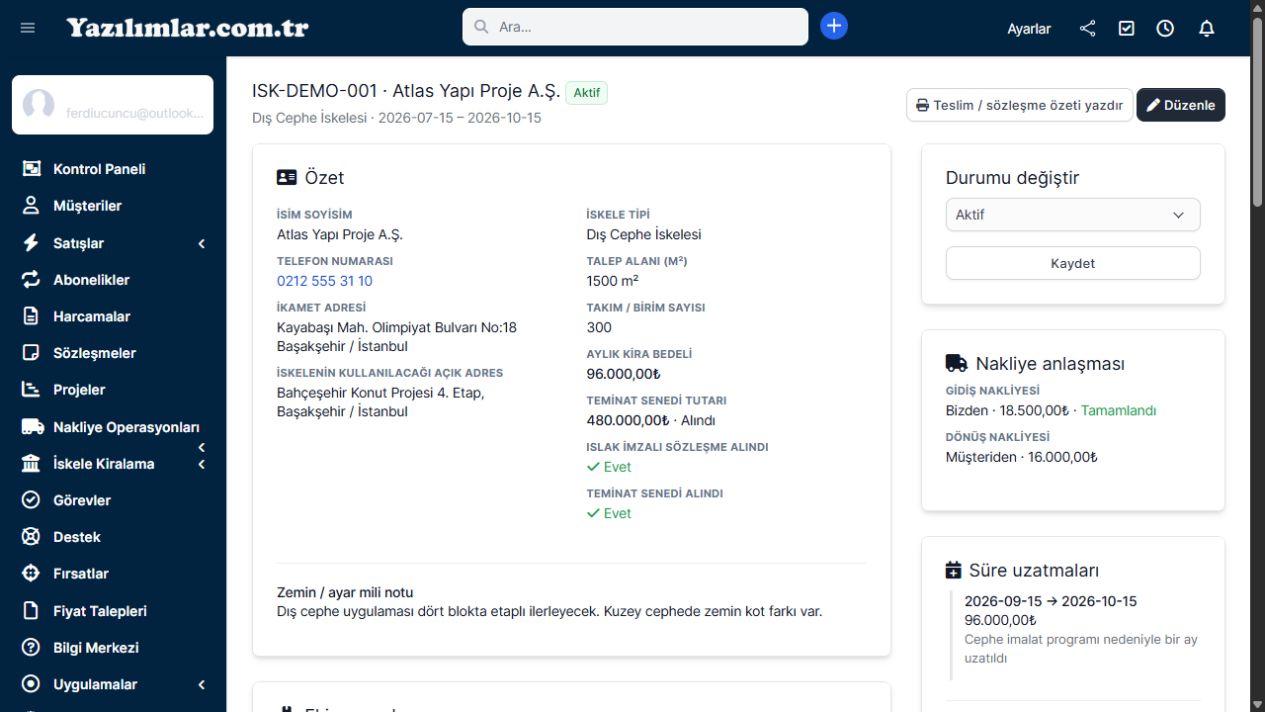Image resolution: width=1265 pixels, height=712 pixels.
Task: Click the user profile avatar
Action: coord(38,104)
